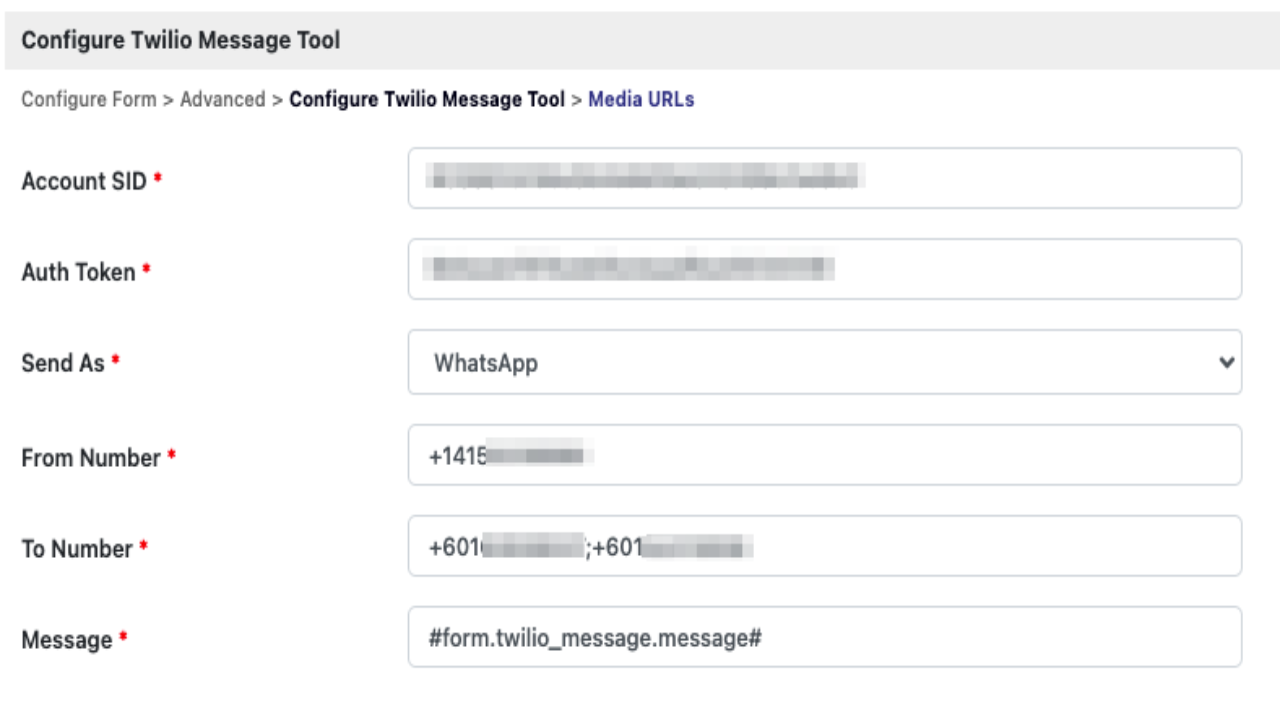Screen dimensions: 1280x720
Task: Click the first +601 number in To Number
Action: coord(506,547)
